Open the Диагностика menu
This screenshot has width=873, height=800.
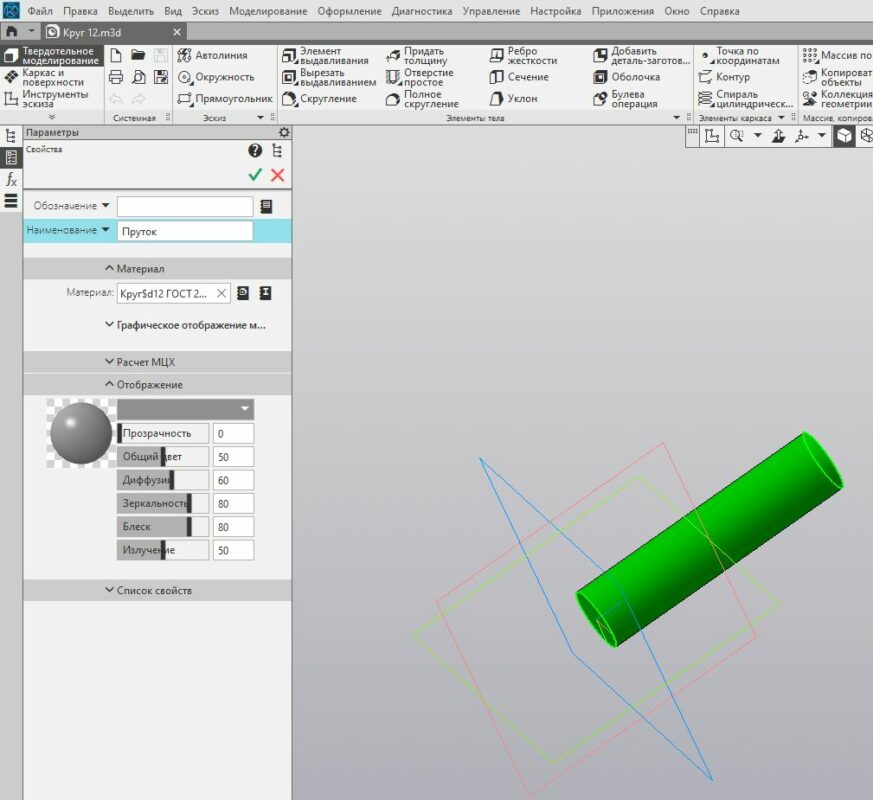421,12
